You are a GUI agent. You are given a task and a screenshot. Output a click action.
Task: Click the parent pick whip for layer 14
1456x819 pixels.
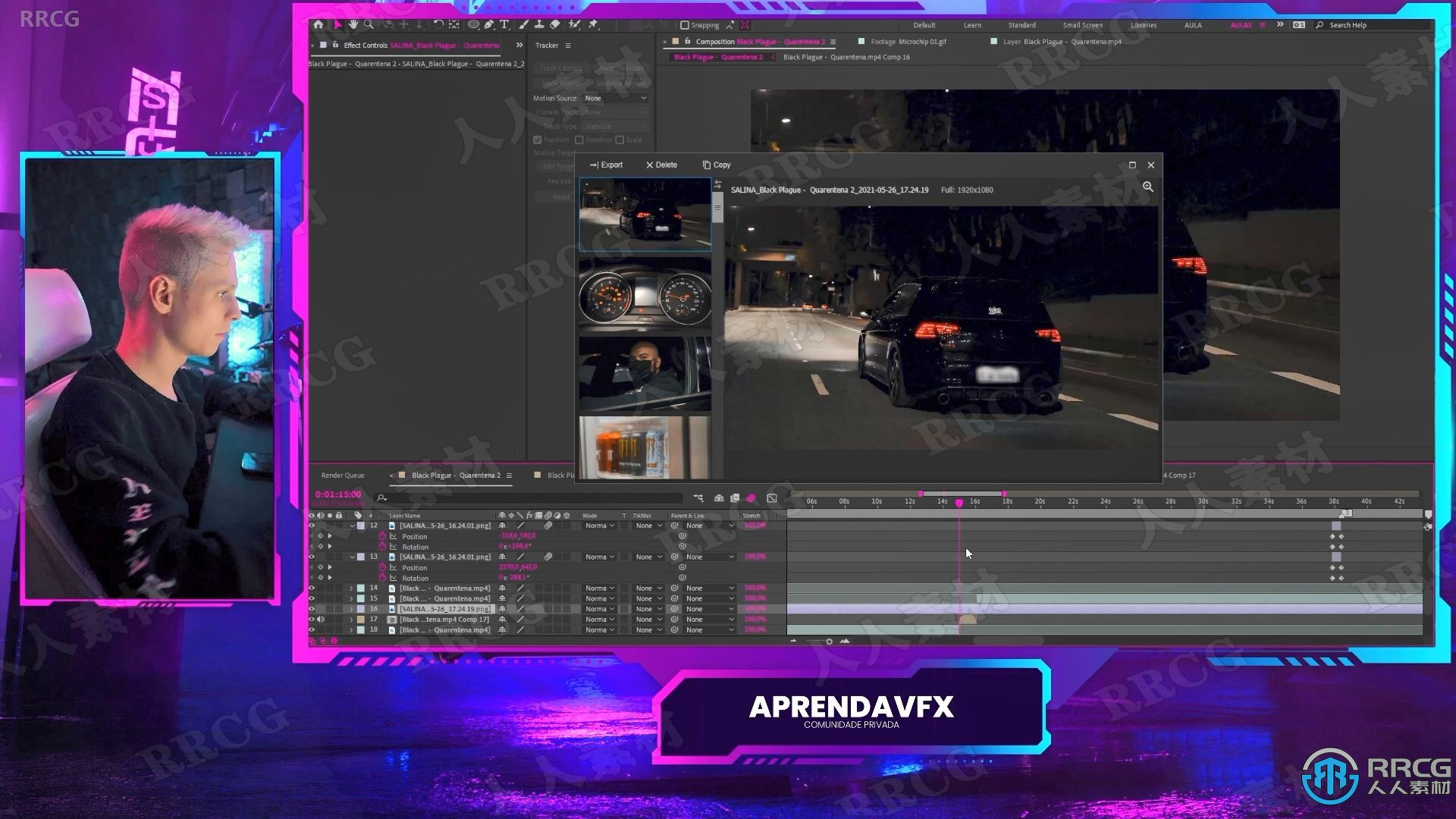pyautogui.click(x=674, y=588)
